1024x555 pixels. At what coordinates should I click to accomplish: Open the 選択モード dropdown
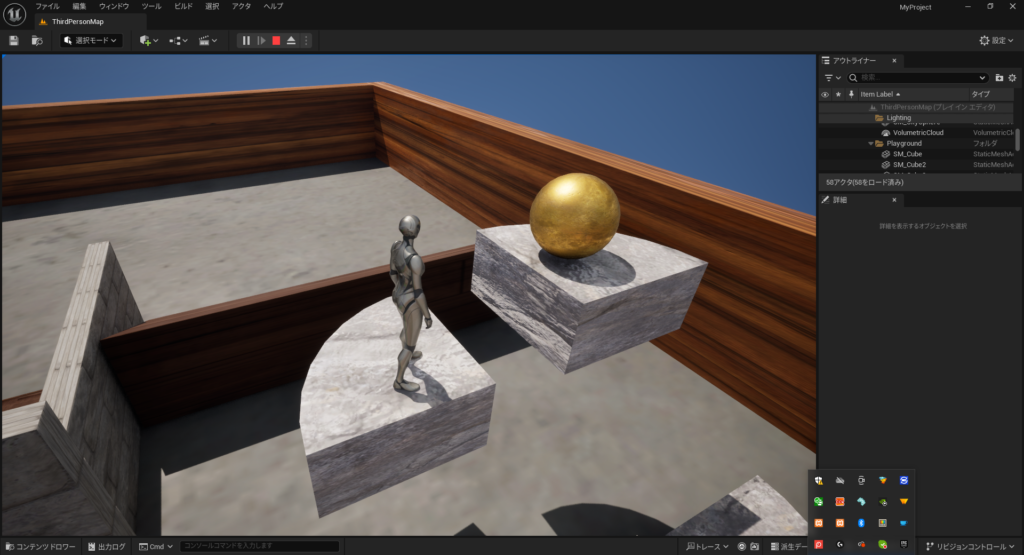point(90,41)
